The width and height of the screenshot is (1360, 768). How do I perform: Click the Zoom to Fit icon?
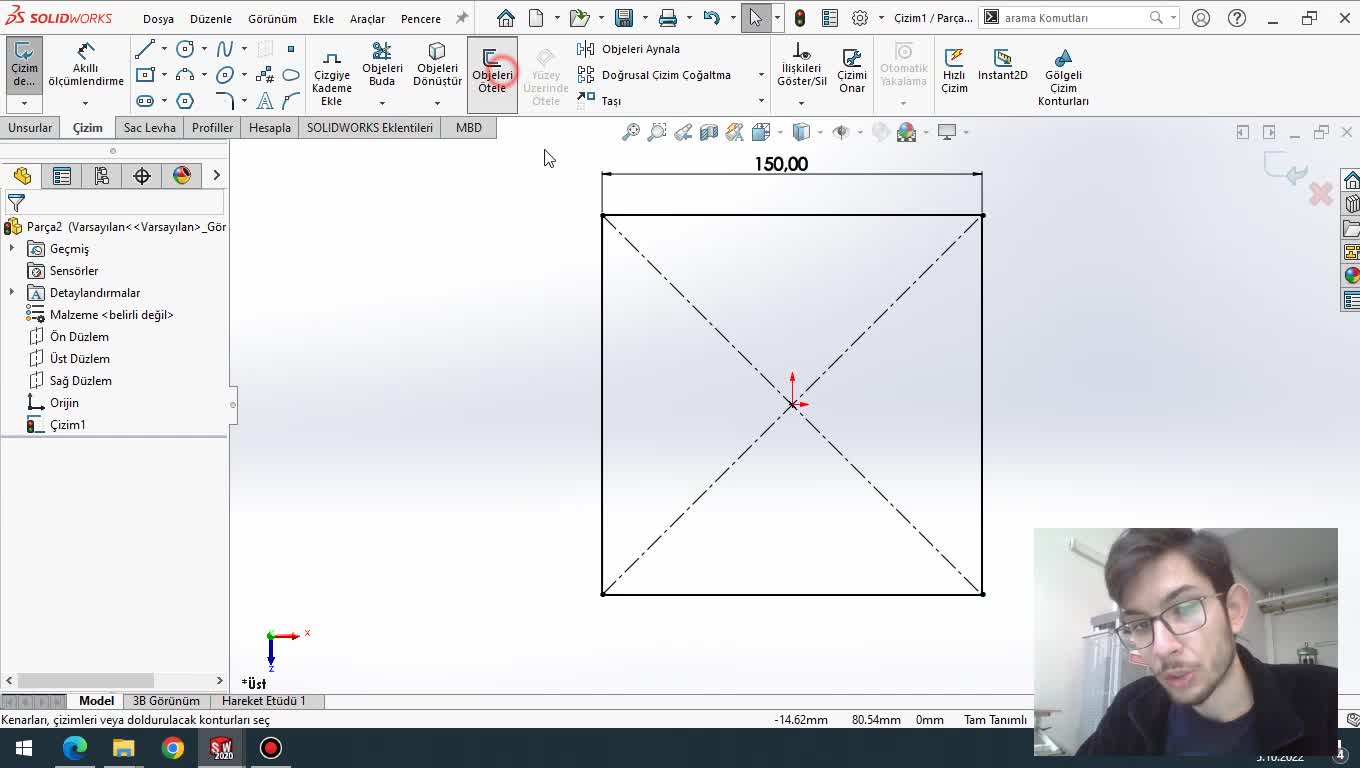coord(631,132)
